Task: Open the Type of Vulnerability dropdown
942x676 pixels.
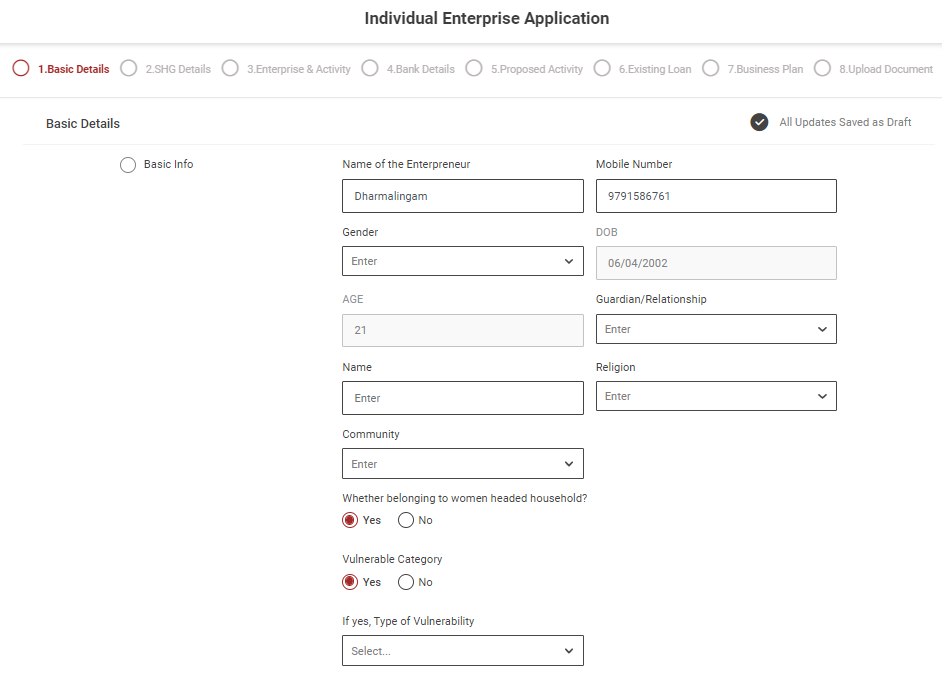Action: click(462, 651)
